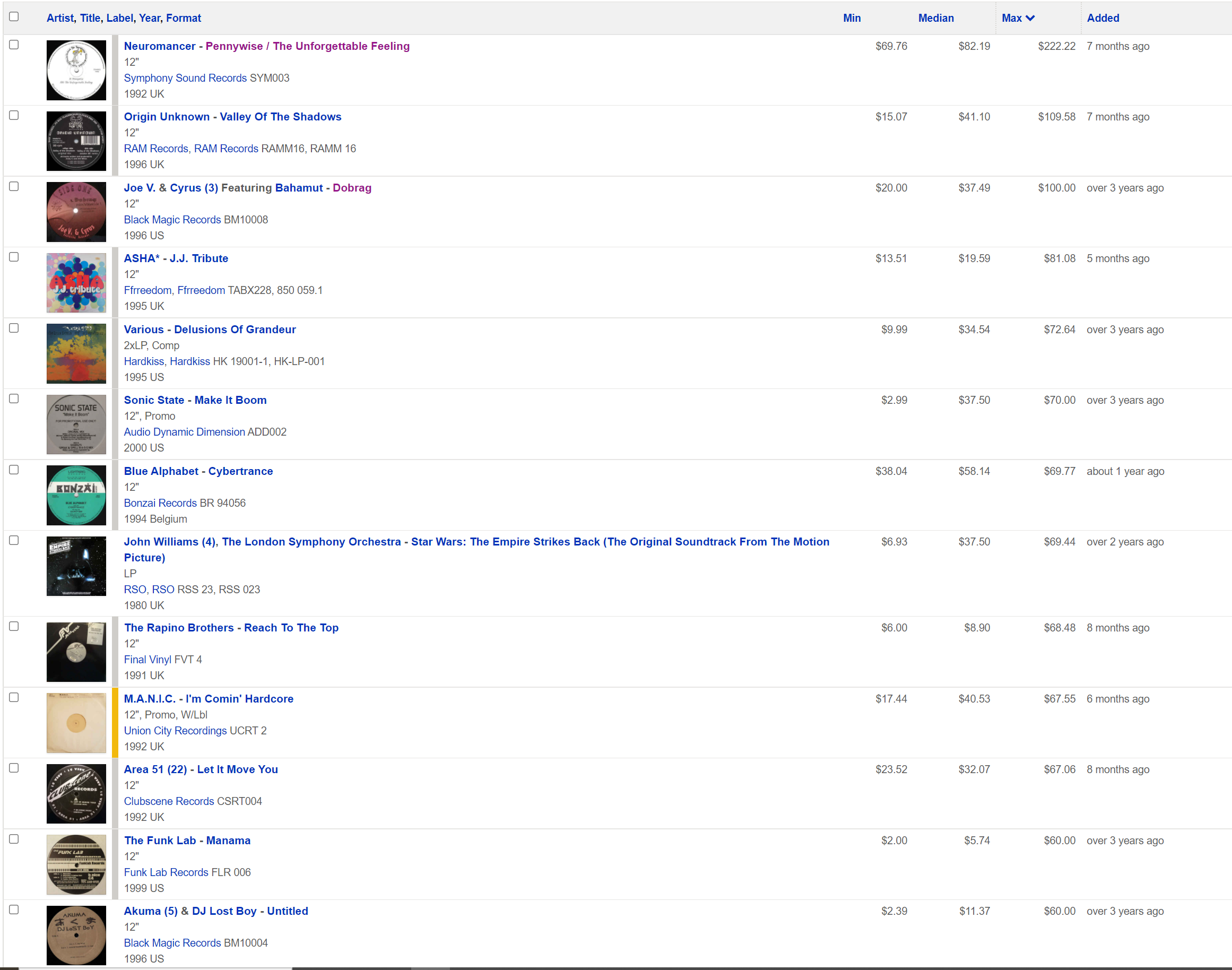The width and height of the screenshot is (1232, 970).
Task: Open Rapino Brothers sleeve thumbnail
Action: 76,652
